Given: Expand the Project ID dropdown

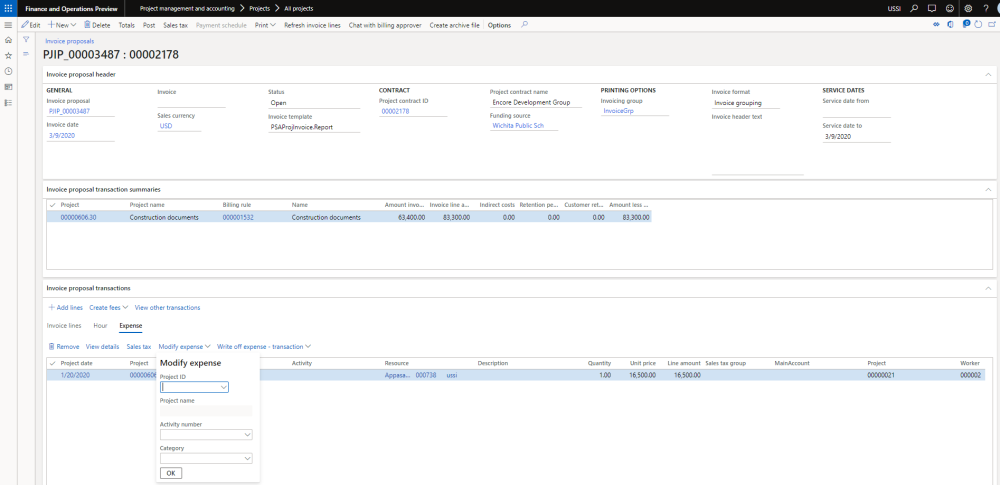Looking at the screenshot, I should click(x=224, y=387).
